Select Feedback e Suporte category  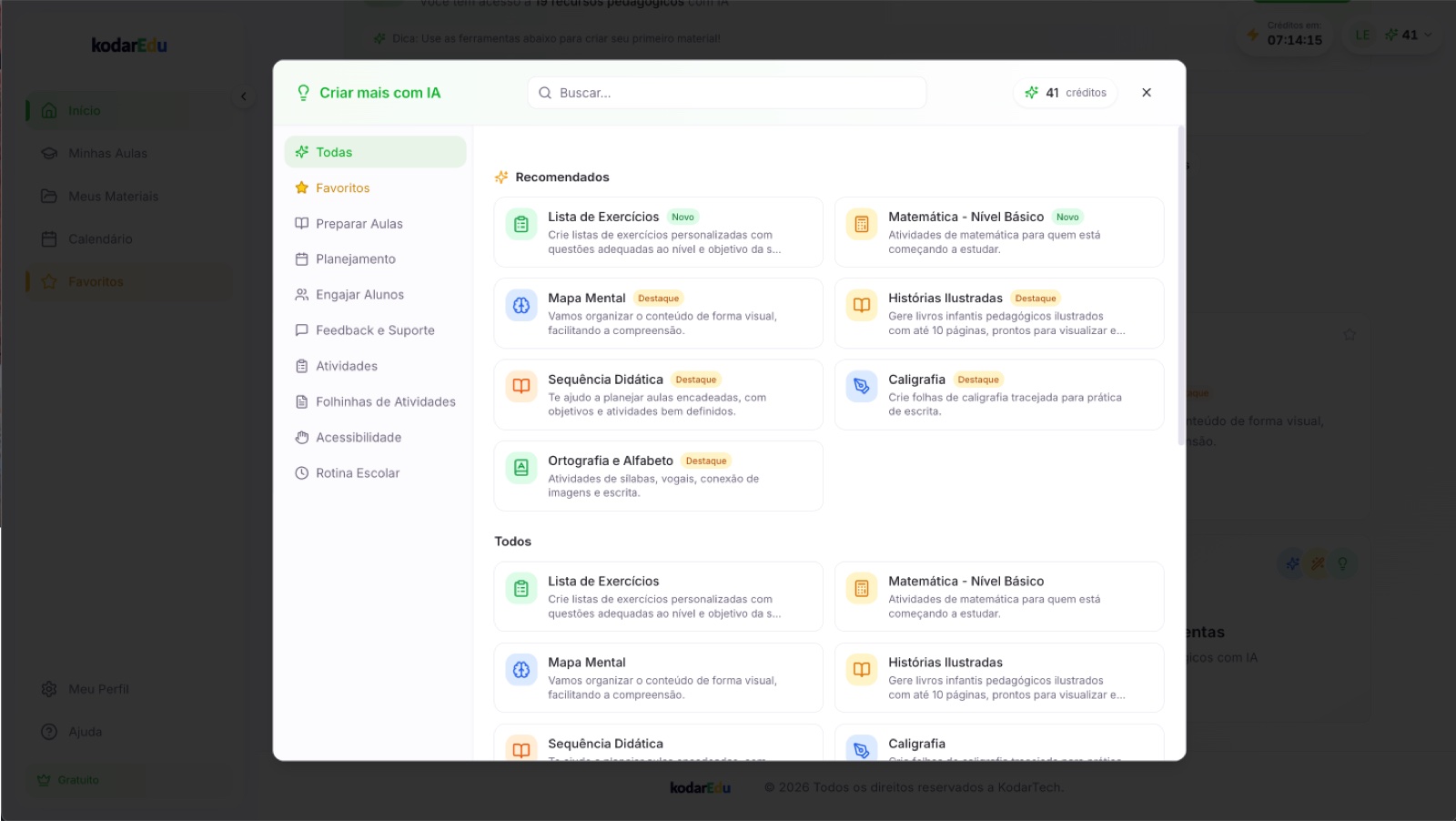point(375,329)
